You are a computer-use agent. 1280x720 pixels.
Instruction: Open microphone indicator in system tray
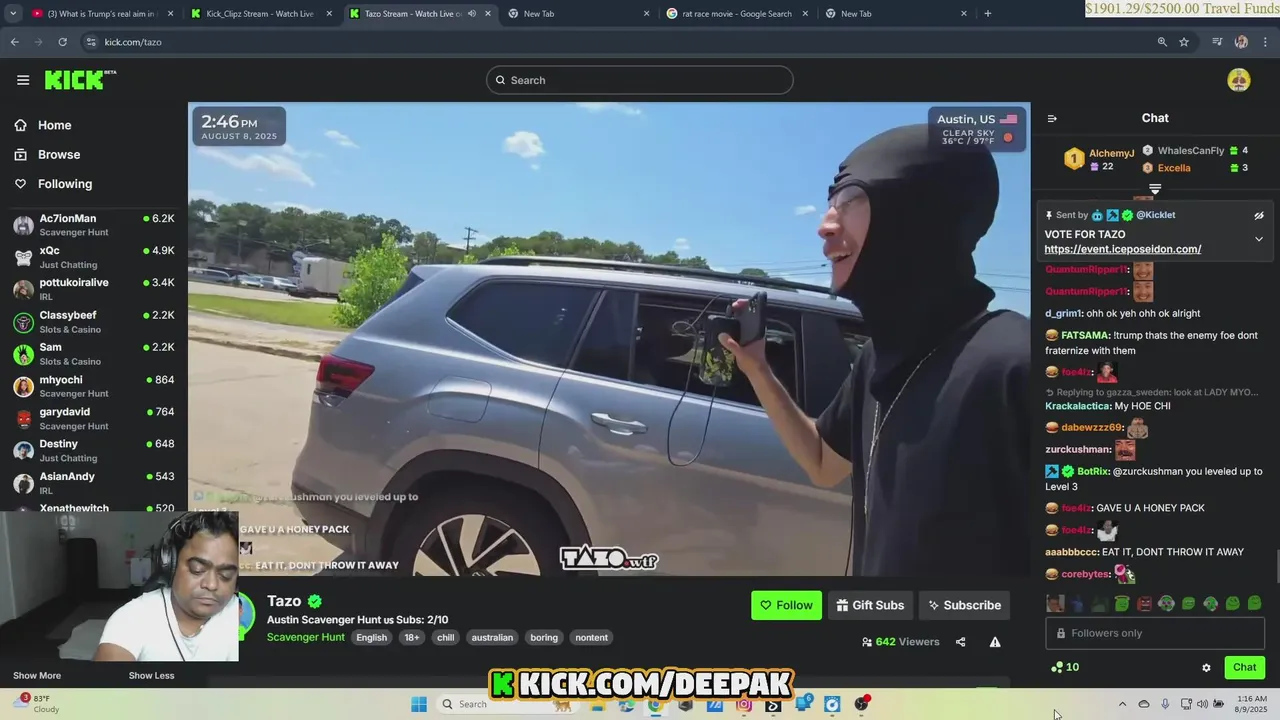(1165, 704)
